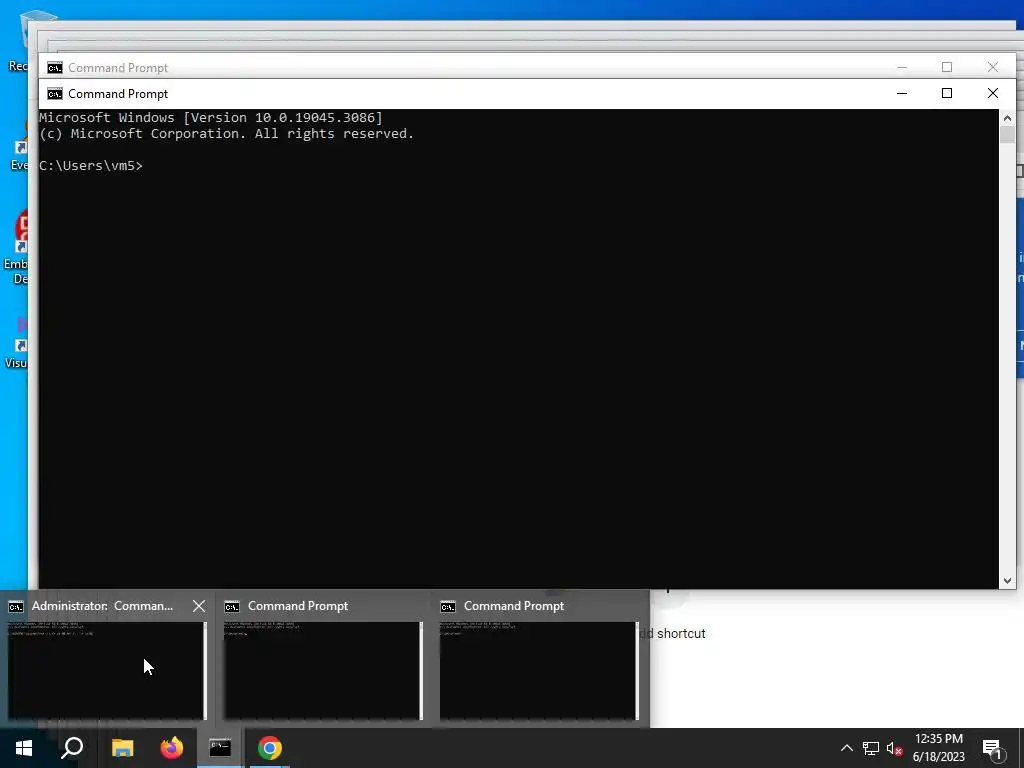Click the front Command Prompt title icon
Viewport: 1024px width, 768px height.
click(x=55, y=94)
